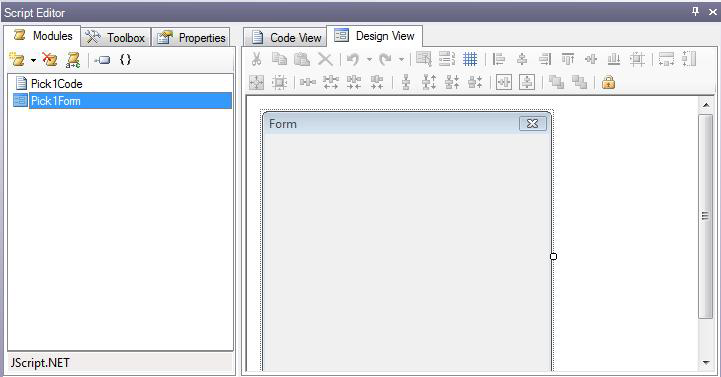The image size is (721, 377).
Task: Make controls the same height
Action: click(689, 59)
